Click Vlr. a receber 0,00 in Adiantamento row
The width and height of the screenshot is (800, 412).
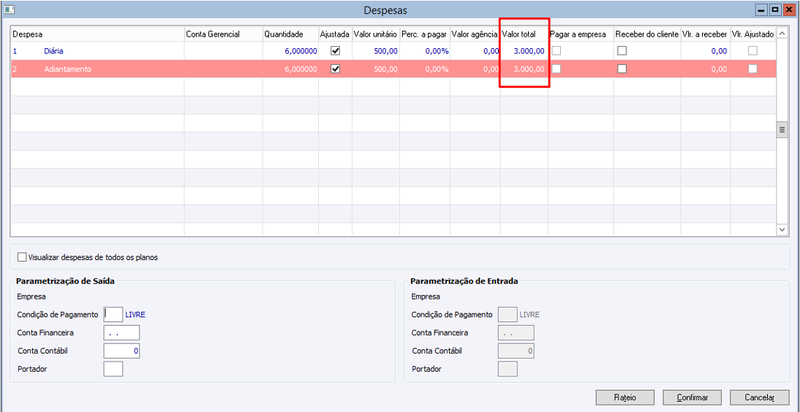(x=719, y=69)
